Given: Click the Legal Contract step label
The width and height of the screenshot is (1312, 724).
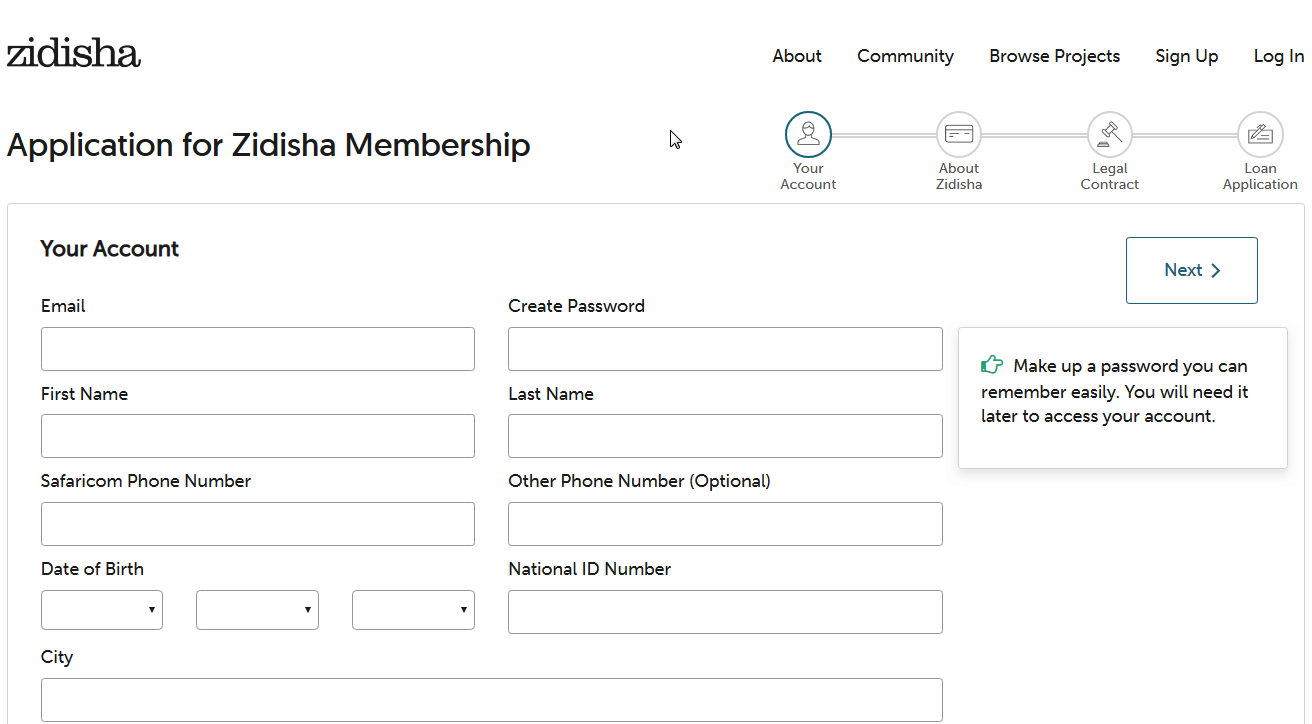Looking at the screenshot, I should click(x=1110, y=176).
